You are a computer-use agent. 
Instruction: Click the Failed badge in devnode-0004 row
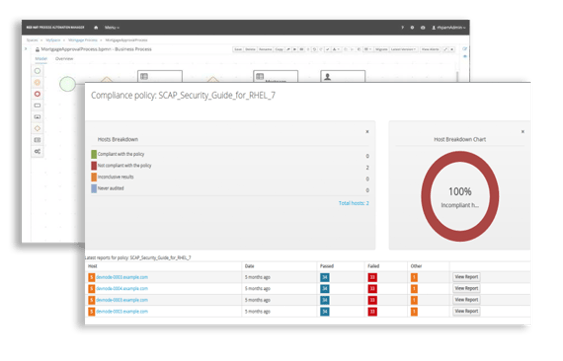[372, 289]
